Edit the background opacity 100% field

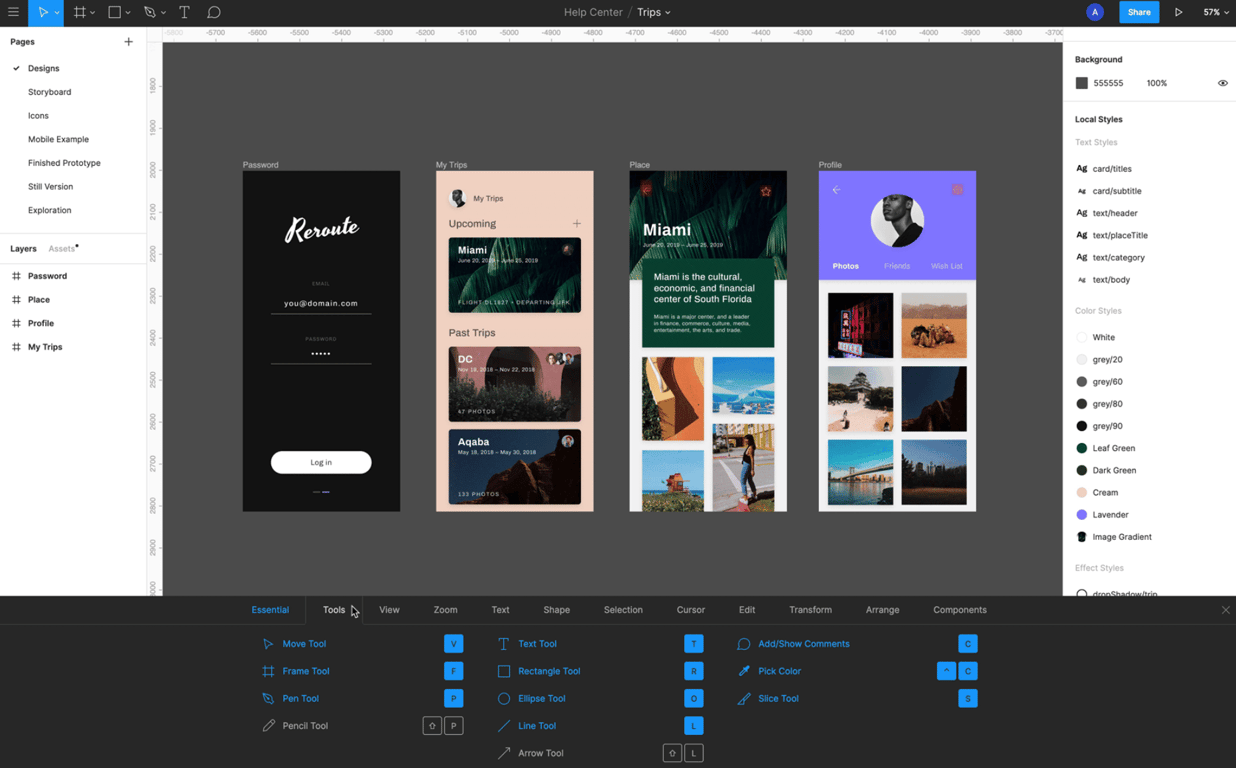(x=1157, y=83)
